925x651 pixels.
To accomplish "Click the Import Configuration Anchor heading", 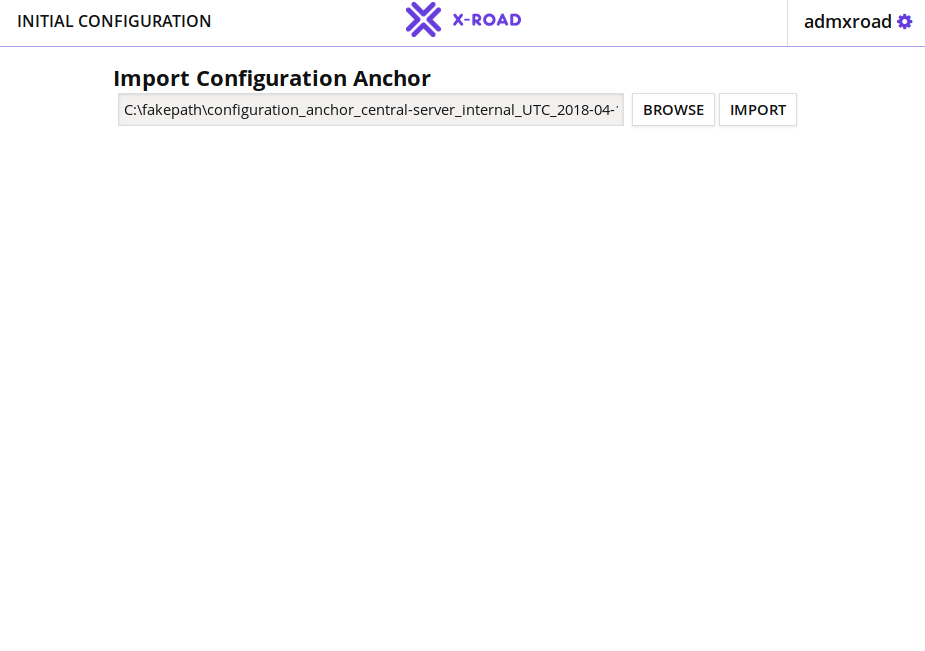I will [x=272, y=78].
